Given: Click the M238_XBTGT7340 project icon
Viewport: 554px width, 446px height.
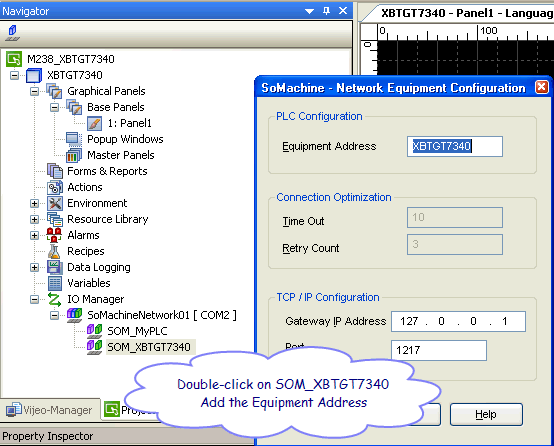Looking at the screenshot, I should pos(14,59).
